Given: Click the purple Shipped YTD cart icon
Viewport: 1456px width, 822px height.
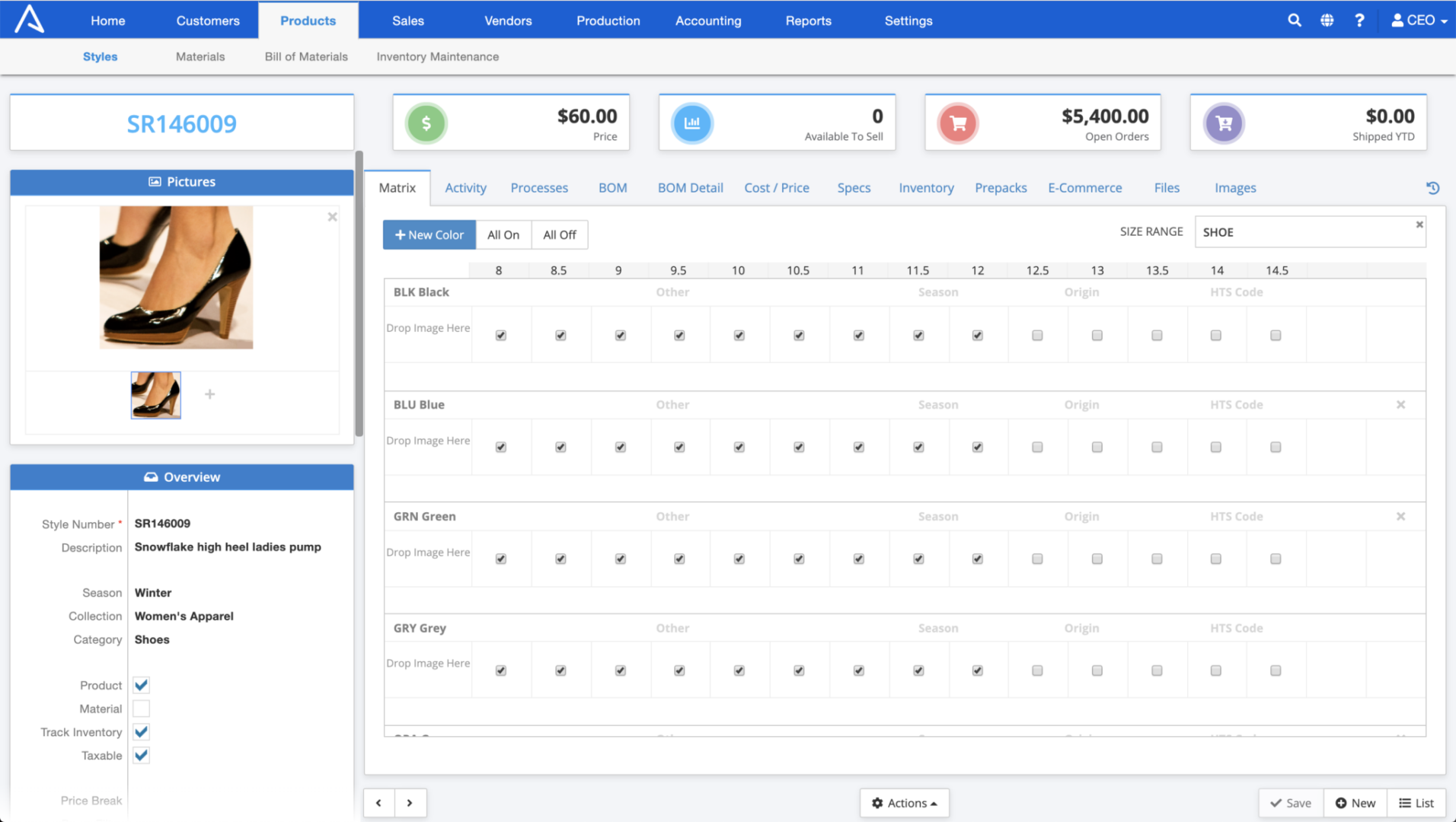Looking at the screenshot, I should [x=1223, y=123].
